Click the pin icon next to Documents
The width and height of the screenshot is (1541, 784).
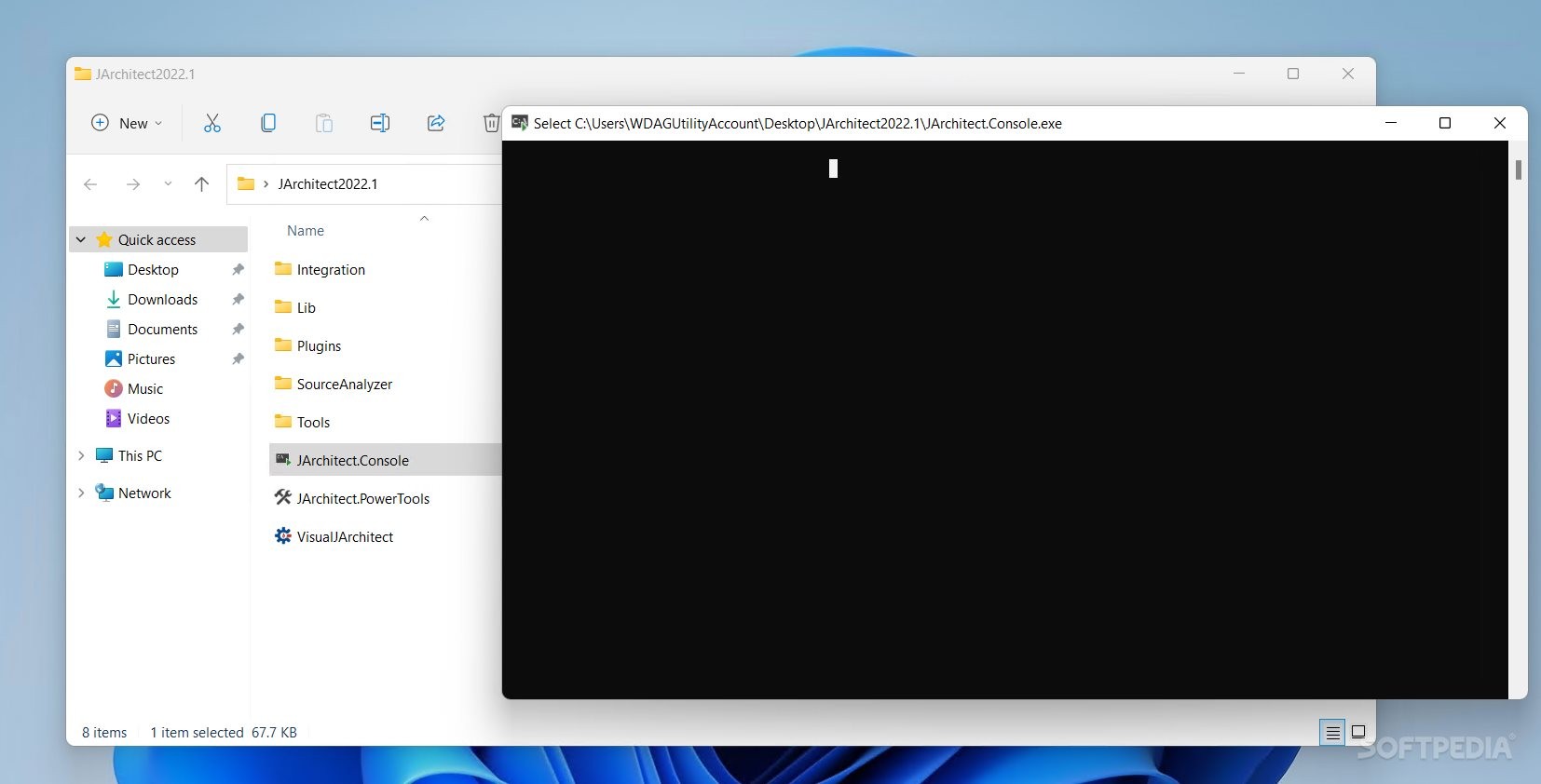[x=238, y=329]
